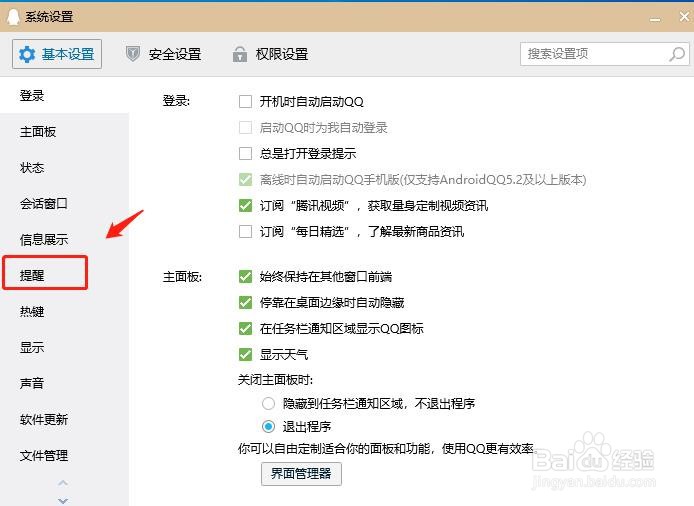Minimize the 系统设置 window

pos(655,19)
